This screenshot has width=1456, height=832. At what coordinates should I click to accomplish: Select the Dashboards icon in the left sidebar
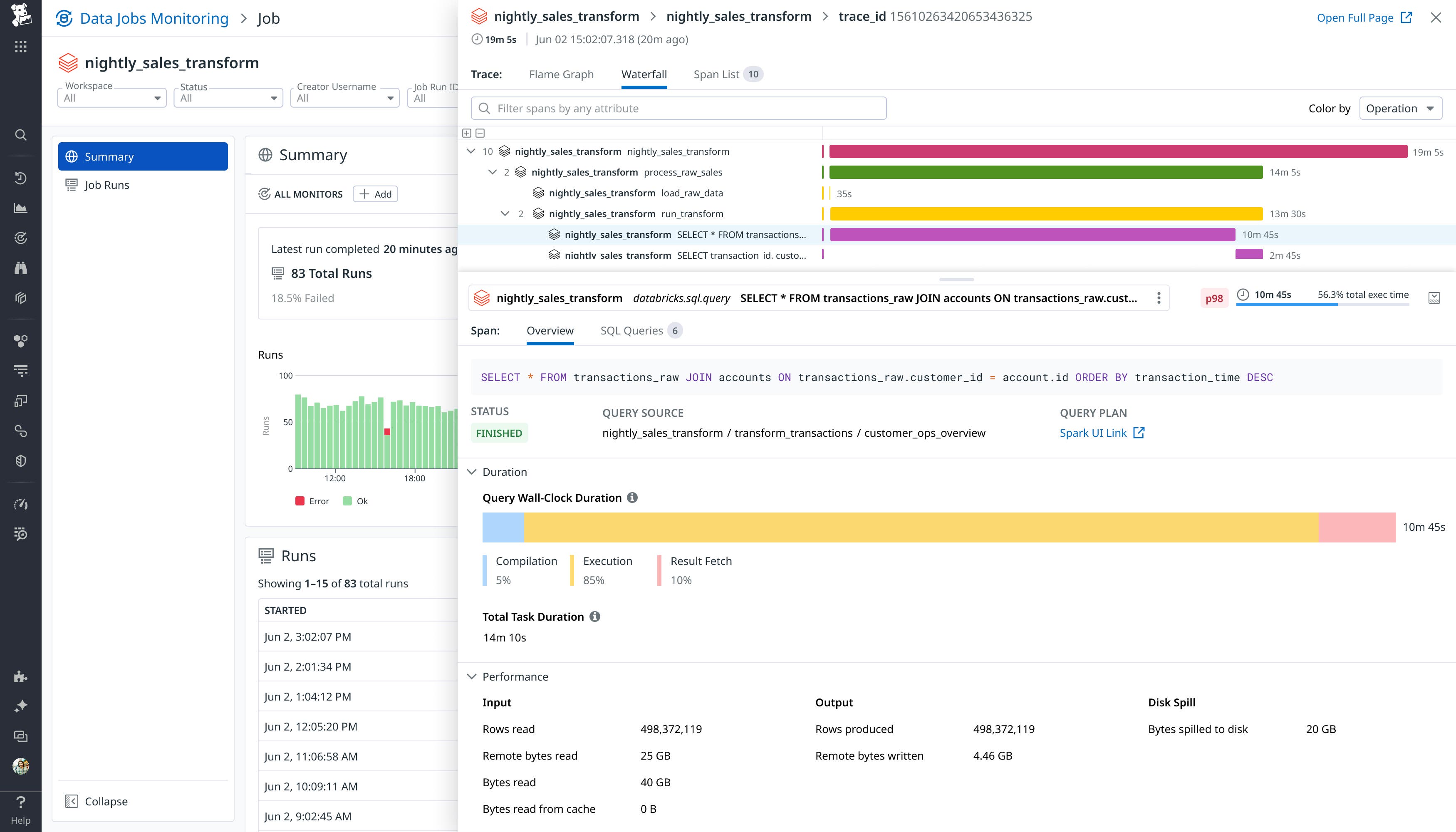[20, 208]
